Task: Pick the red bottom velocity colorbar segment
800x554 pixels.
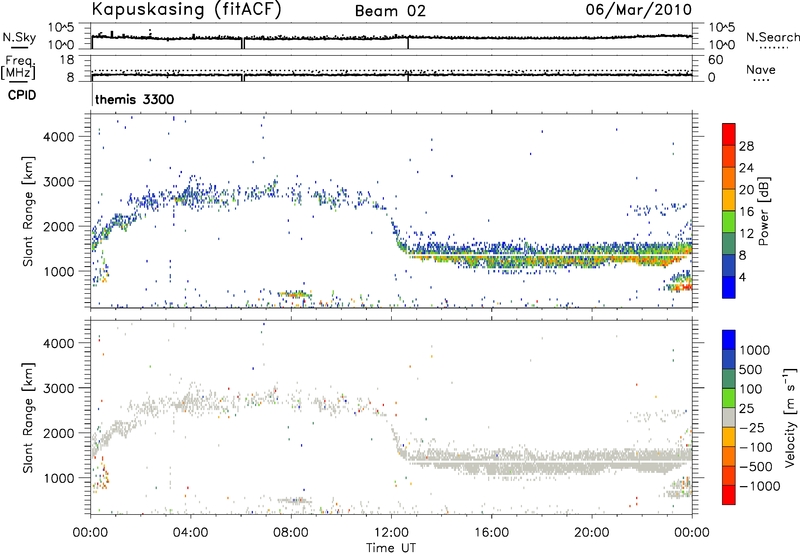Action: [729, 495]
